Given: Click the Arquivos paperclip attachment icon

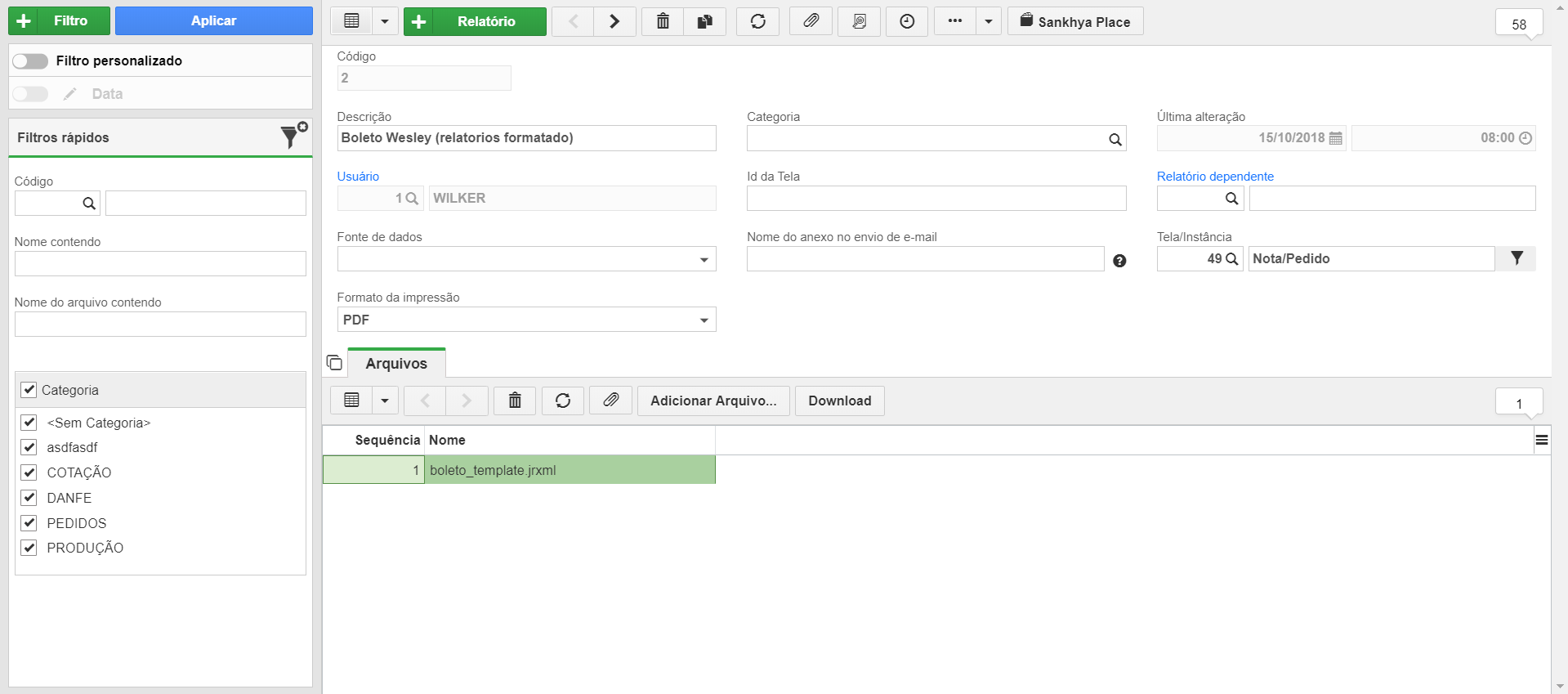Looking at the screenshot, I should pyautogui.click(x=611, y=401).
